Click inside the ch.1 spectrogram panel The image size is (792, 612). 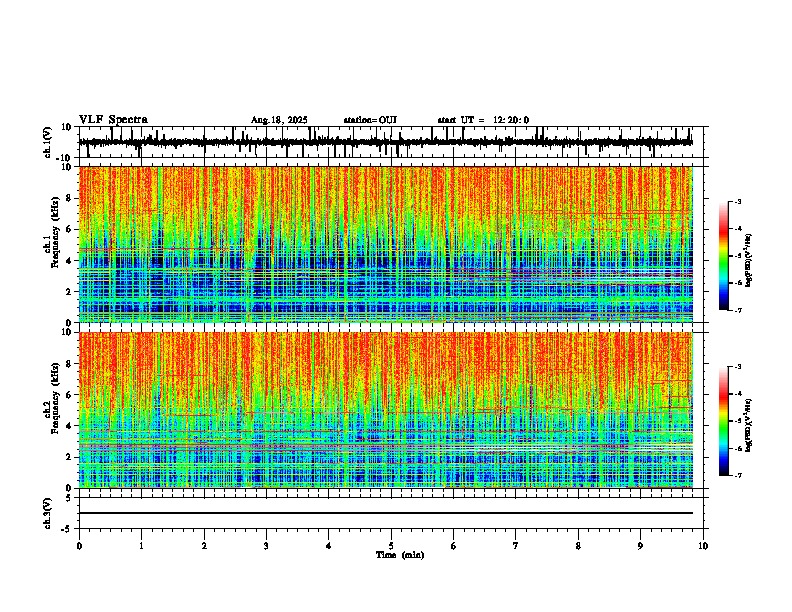(386, 244)
